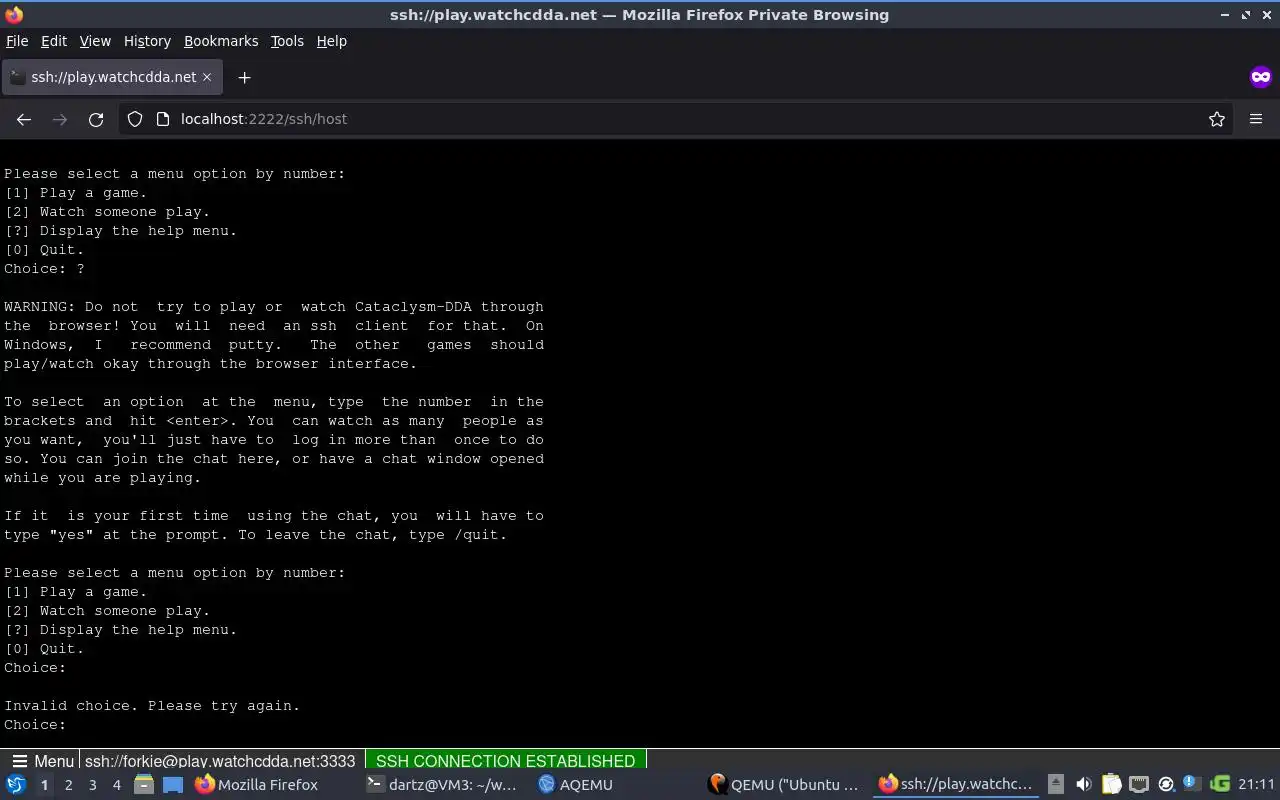Switch to the dartz@VM3 terminal taskbar window
This screenshot has height=800, width=1280.
pos(442,785)
